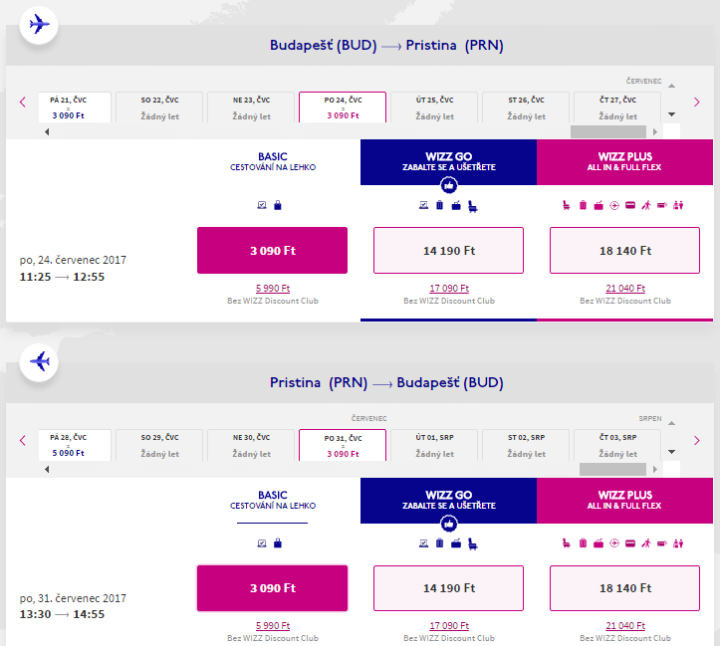Show next dates for Budapest to Pristina
Image resolution: width=720 pixels, height=646 pixels.
[697, 102]
